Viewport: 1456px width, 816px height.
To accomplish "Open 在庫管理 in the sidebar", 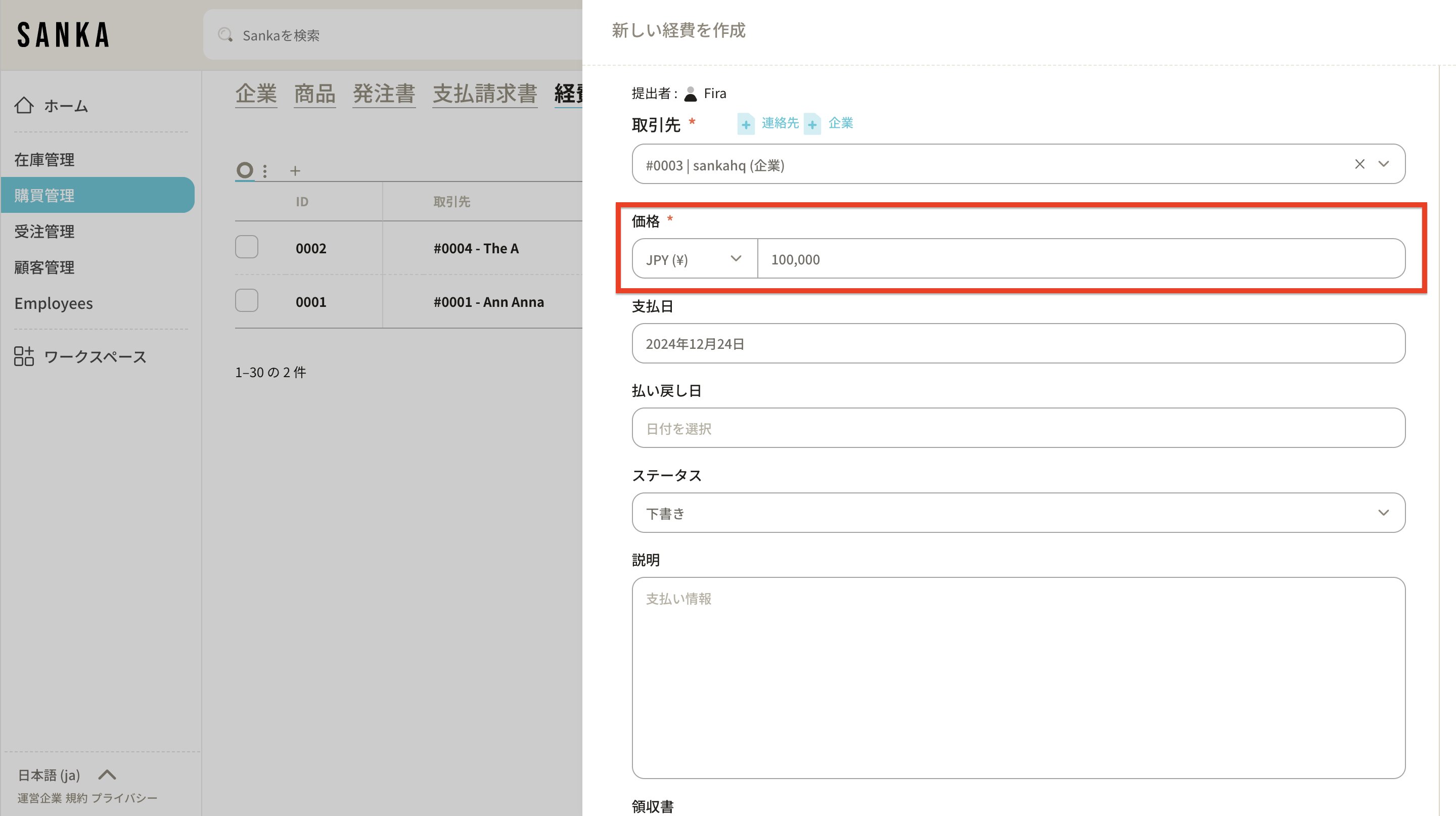I will [44, 160].
